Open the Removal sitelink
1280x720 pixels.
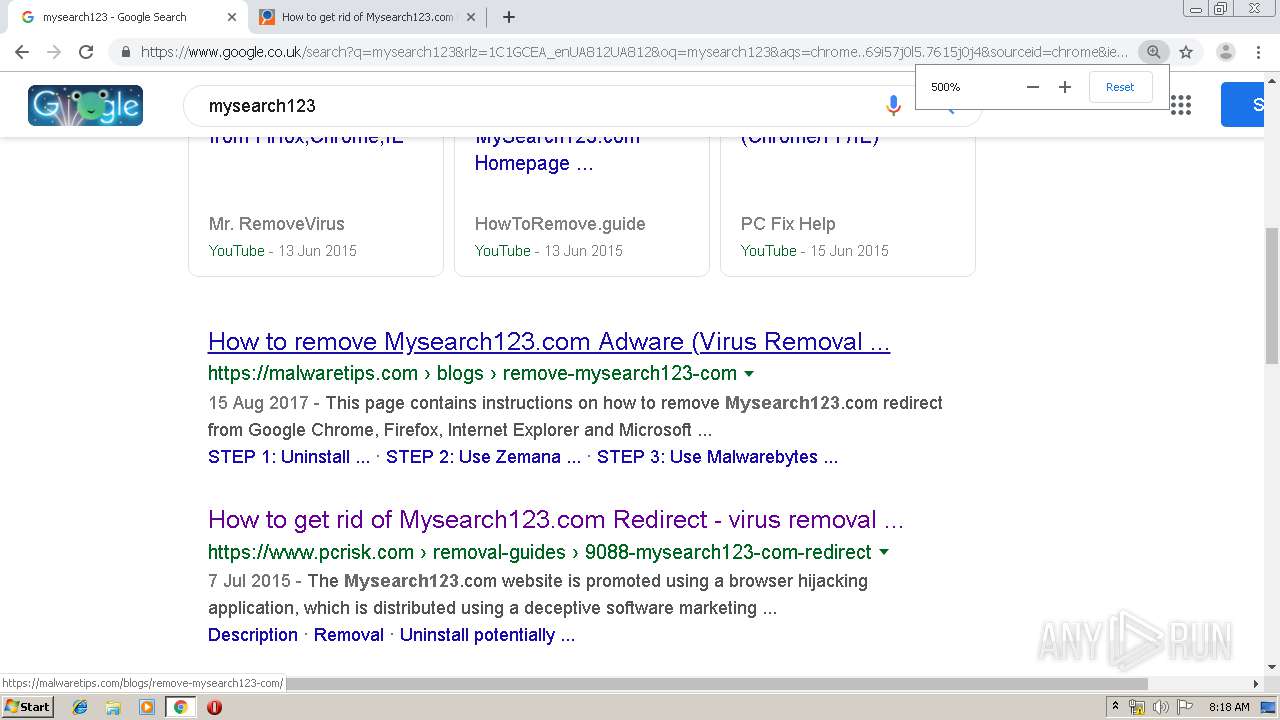click(349, 635)
